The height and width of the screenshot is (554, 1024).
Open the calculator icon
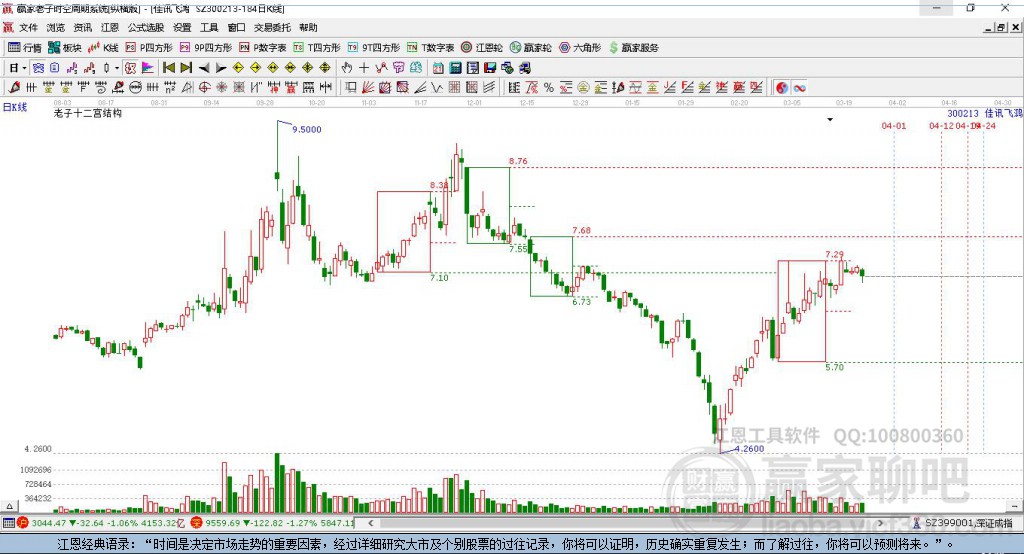456,68
